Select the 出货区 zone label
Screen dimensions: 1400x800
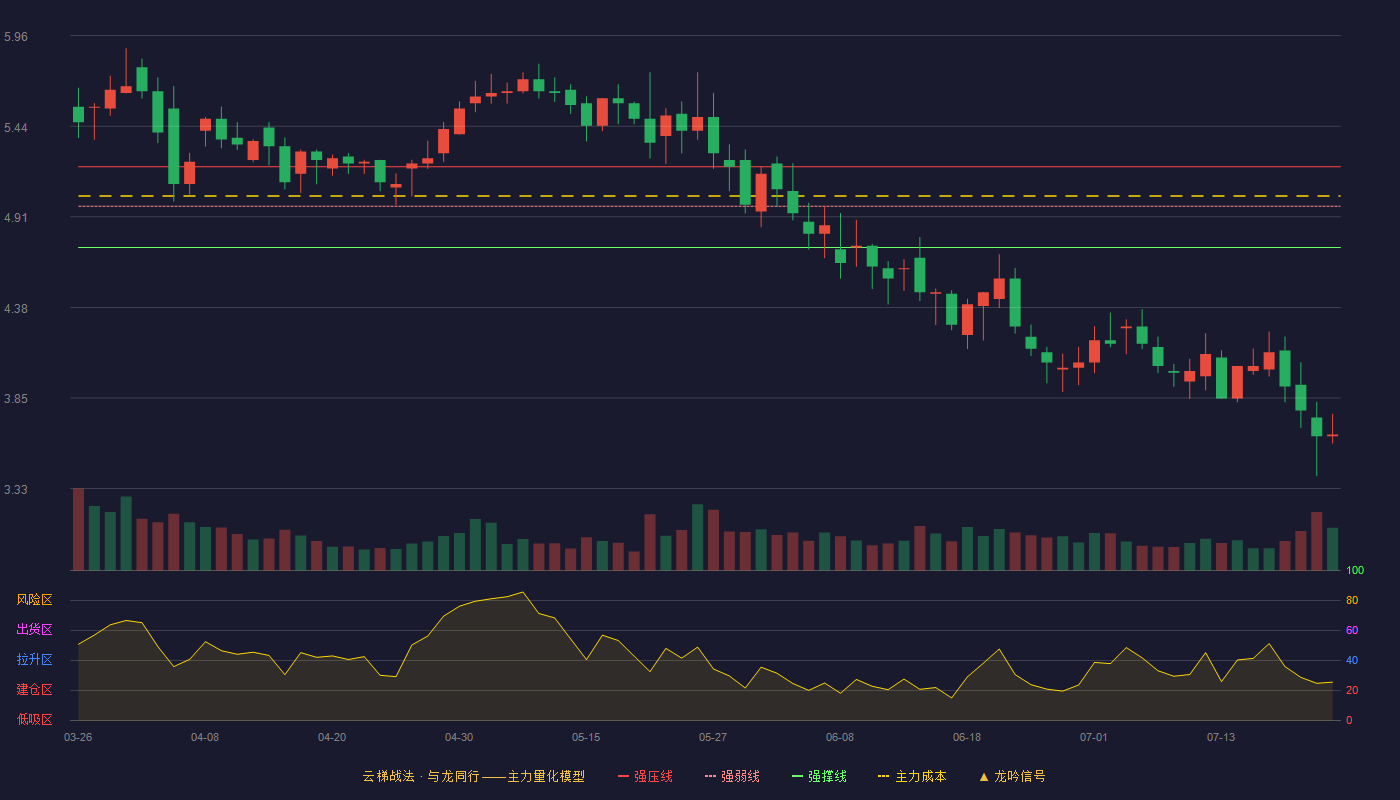click(34, 630)
